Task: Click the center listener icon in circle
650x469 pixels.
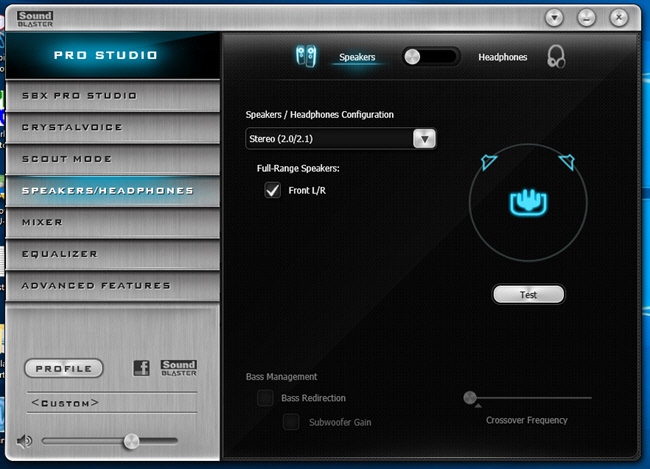Action: (x=528, y=203)
